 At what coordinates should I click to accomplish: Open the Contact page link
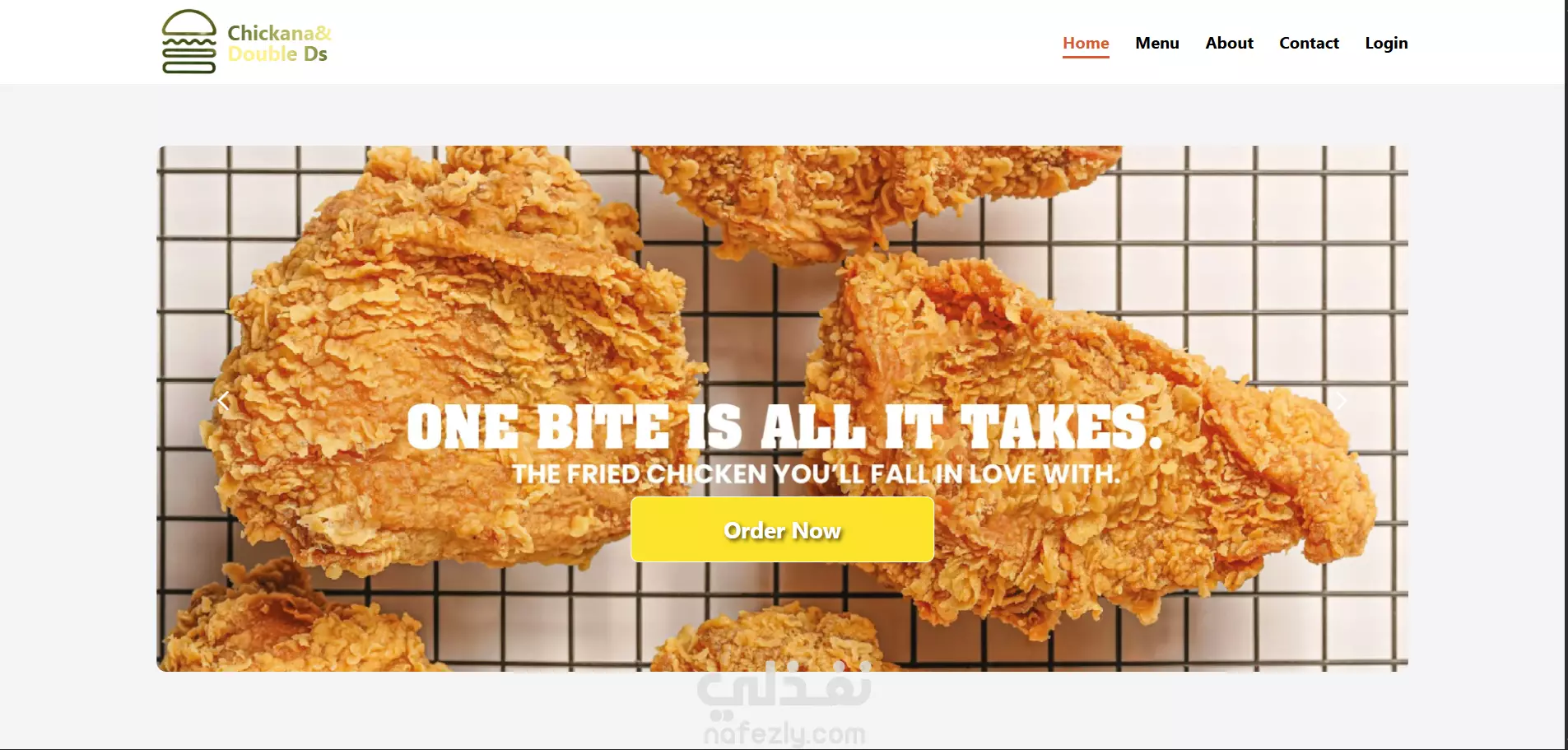[x=1309, y=43]
